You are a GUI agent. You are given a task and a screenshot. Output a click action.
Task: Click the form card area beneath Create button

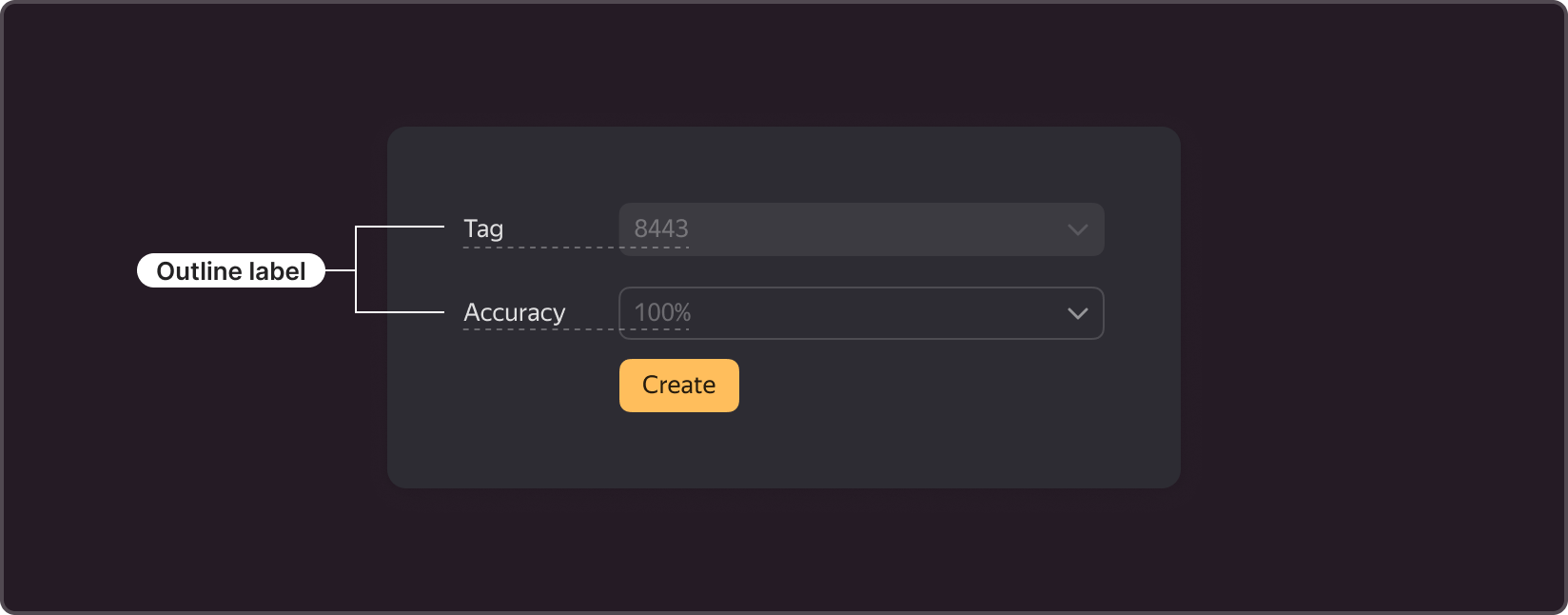784,449
